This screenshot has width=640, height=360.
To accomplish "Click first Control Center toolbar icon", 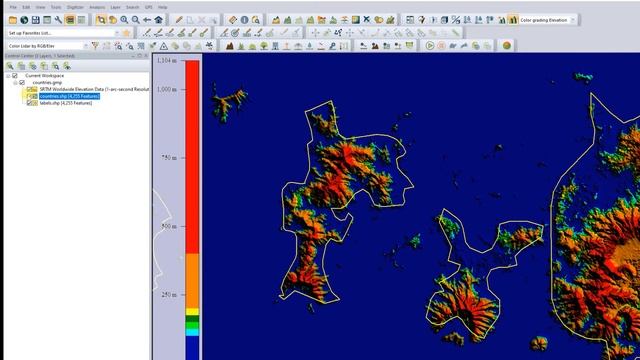I will (x=10, y=66).
